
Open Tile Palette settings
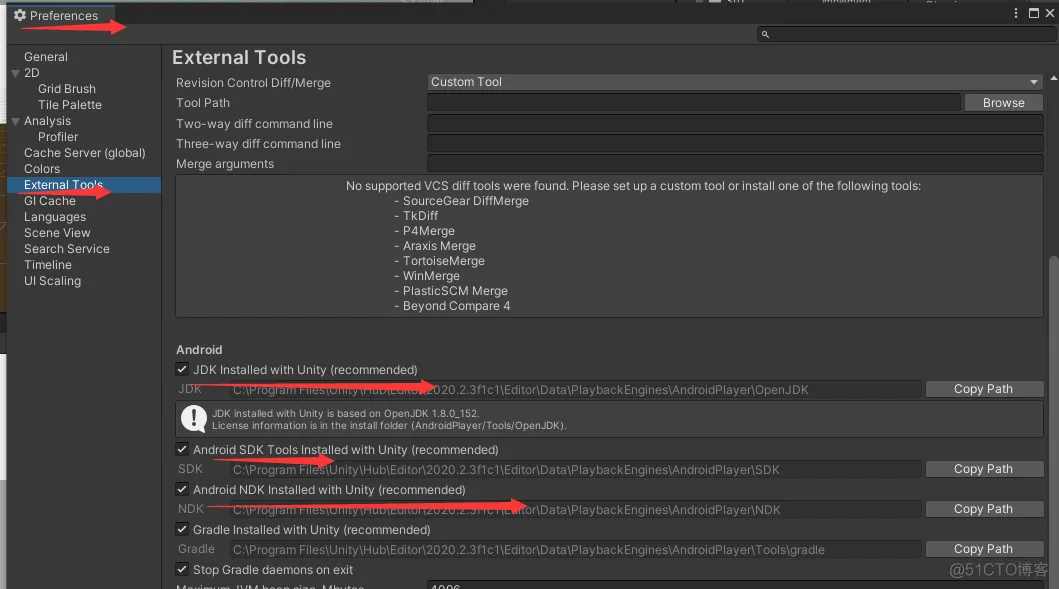(70, 105)
